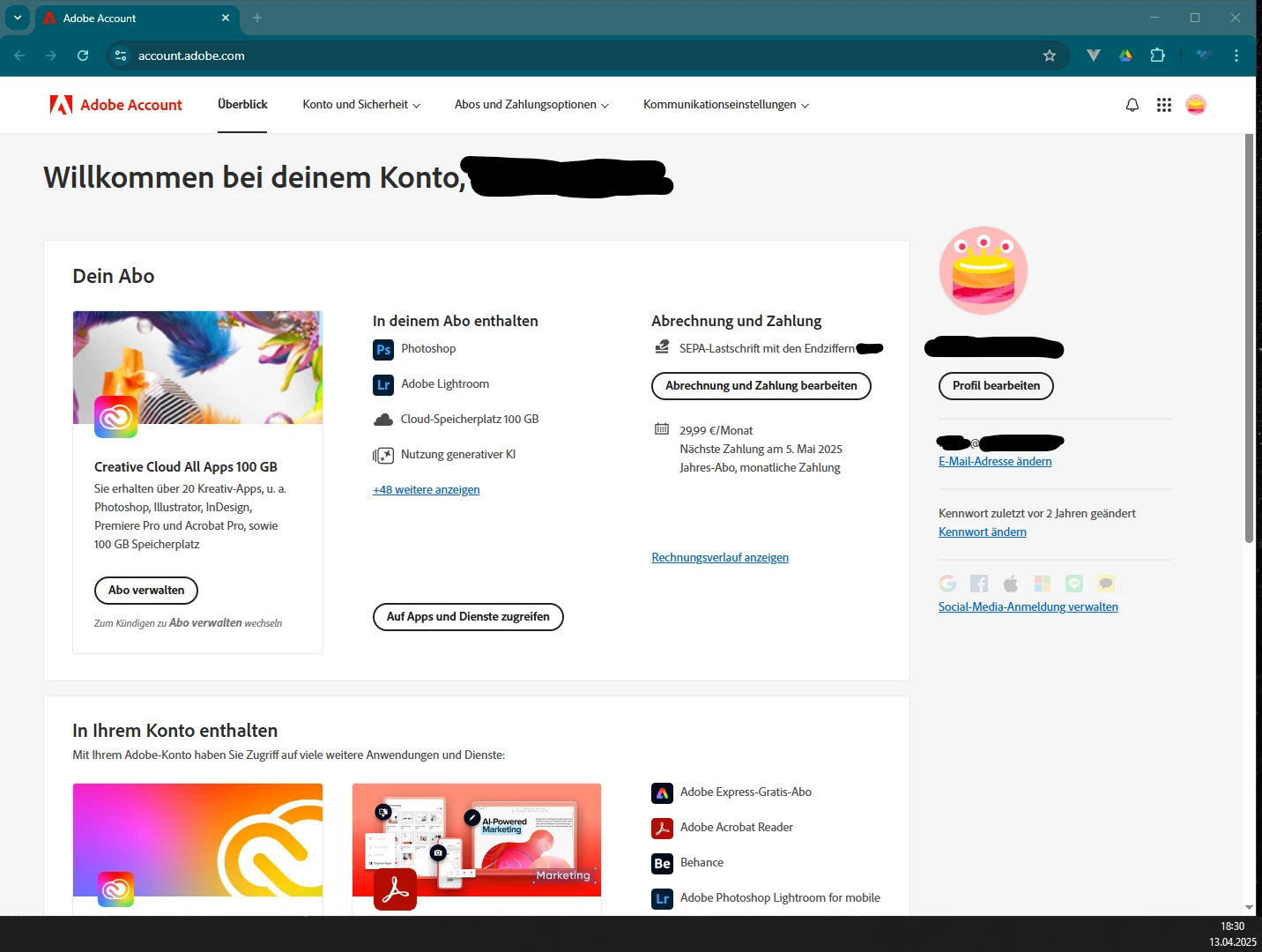The image size is (1262, 952).
Task: Open the apps grid launcher
Action: coord(1164,105)
